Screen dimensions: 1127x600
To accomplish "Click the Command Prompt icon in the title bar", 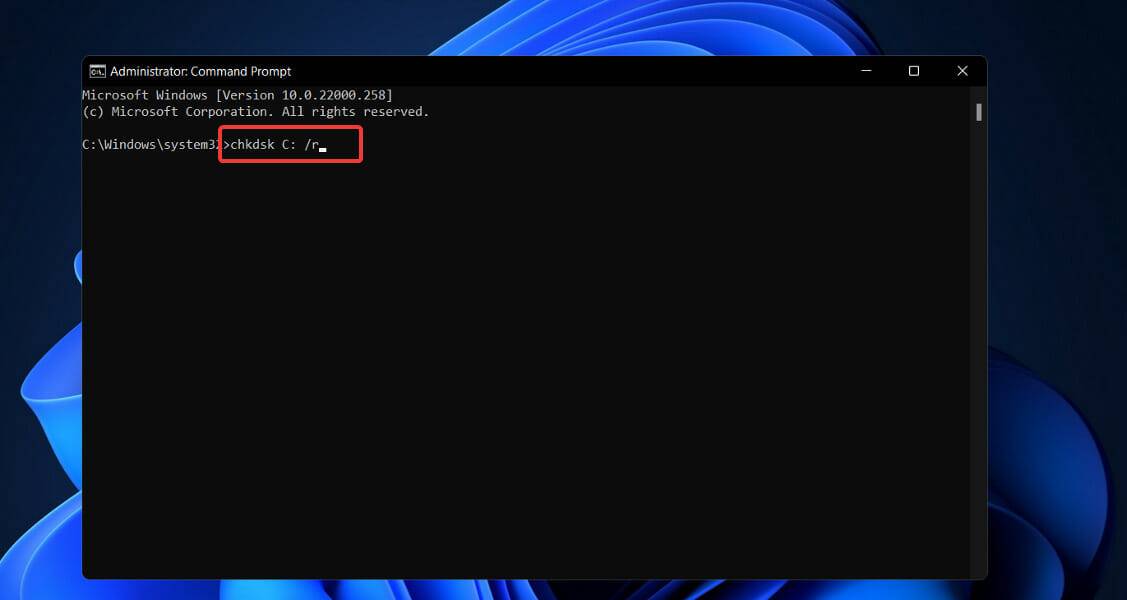I will (x=100, y=71).
